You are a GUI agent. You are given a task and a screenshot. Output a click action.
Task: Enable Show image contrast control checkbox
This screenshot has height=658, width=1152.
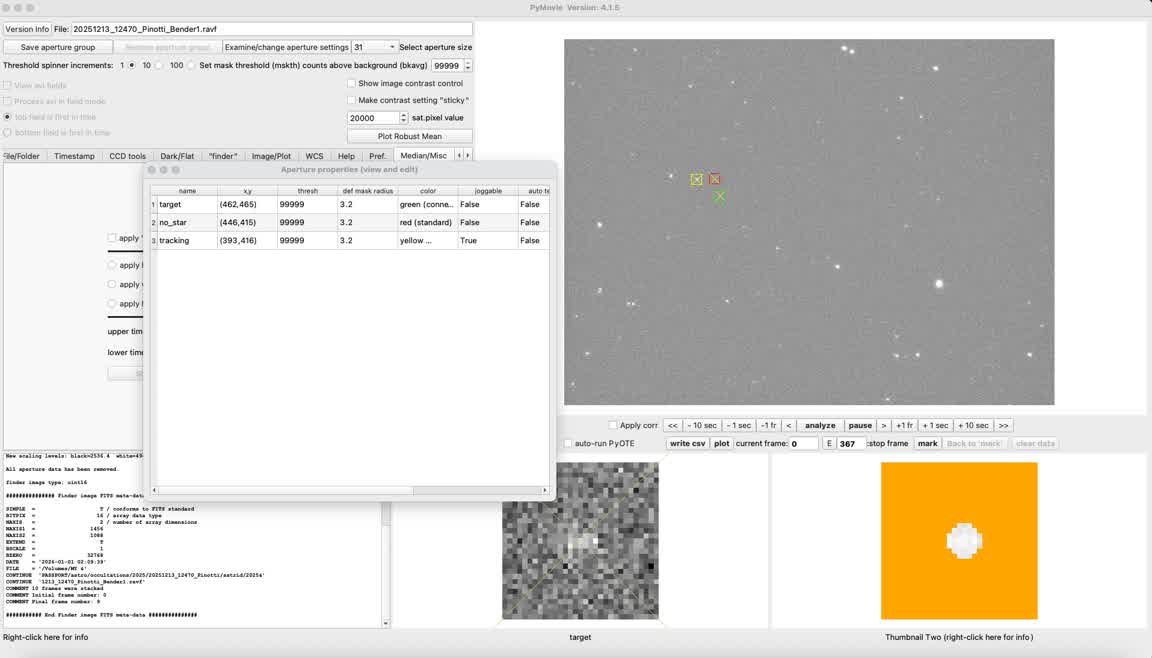click(352, 84)
